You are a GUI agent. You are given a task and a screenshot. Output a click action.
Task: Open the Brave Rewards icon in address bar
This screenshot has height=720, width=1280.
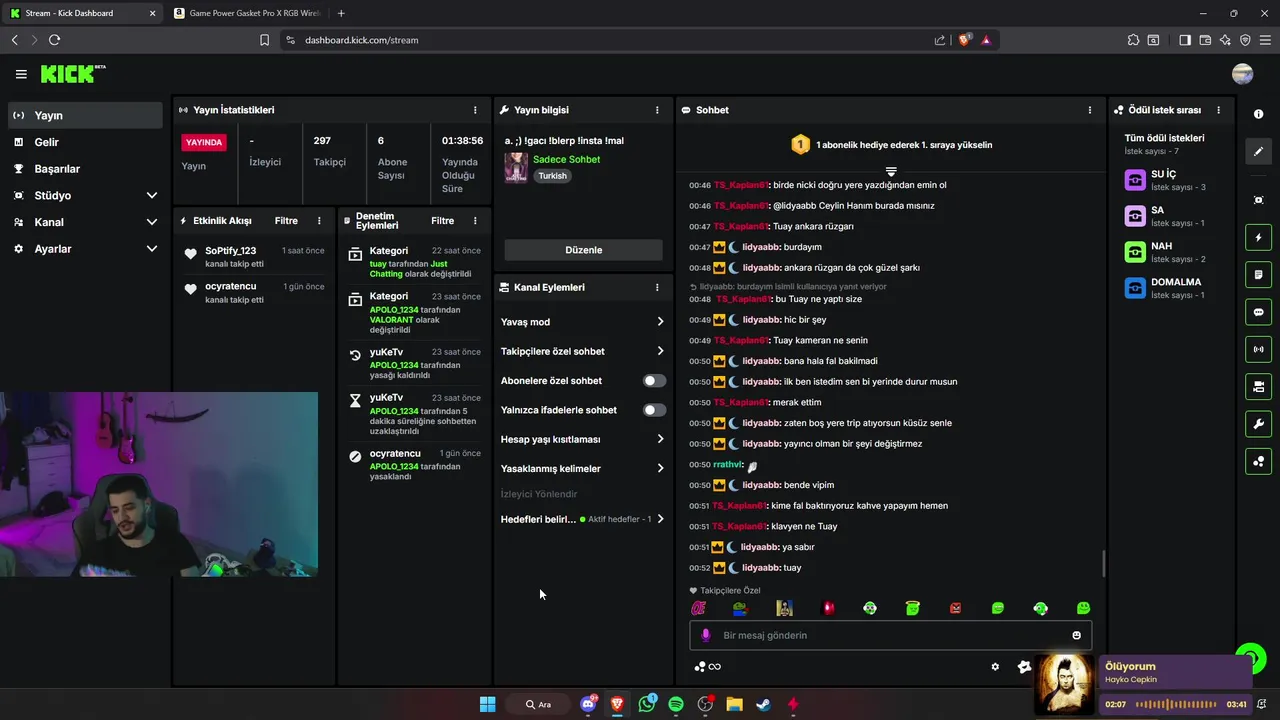click(986, 40)
